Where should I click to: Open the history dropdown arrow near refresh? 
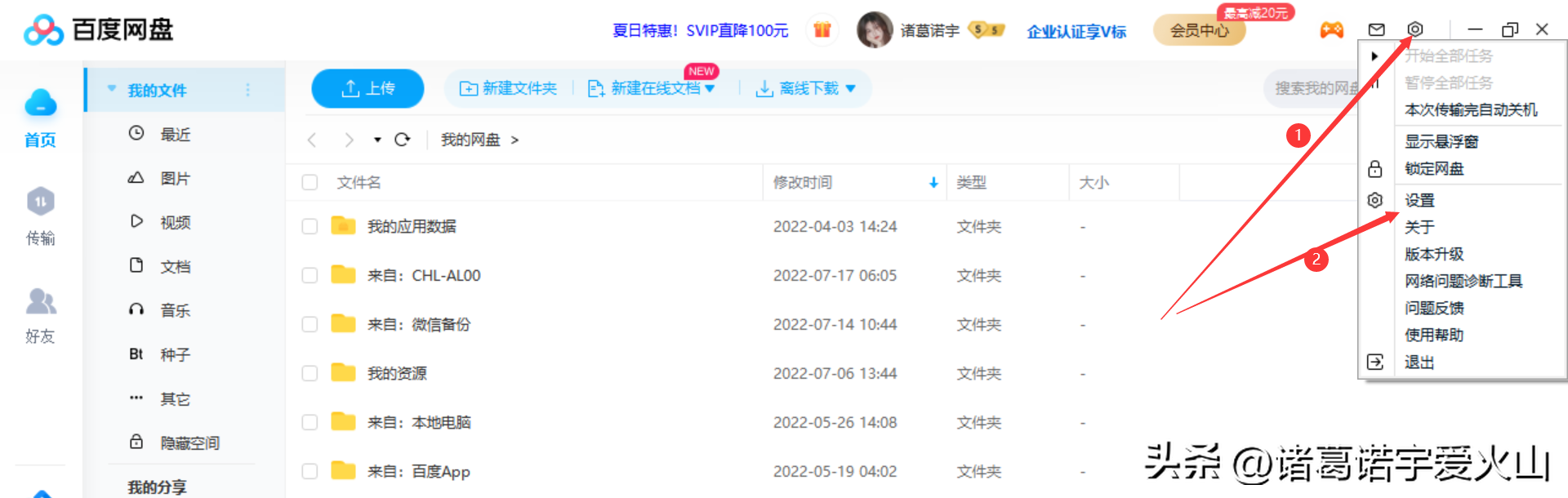[x=377, y=140]
